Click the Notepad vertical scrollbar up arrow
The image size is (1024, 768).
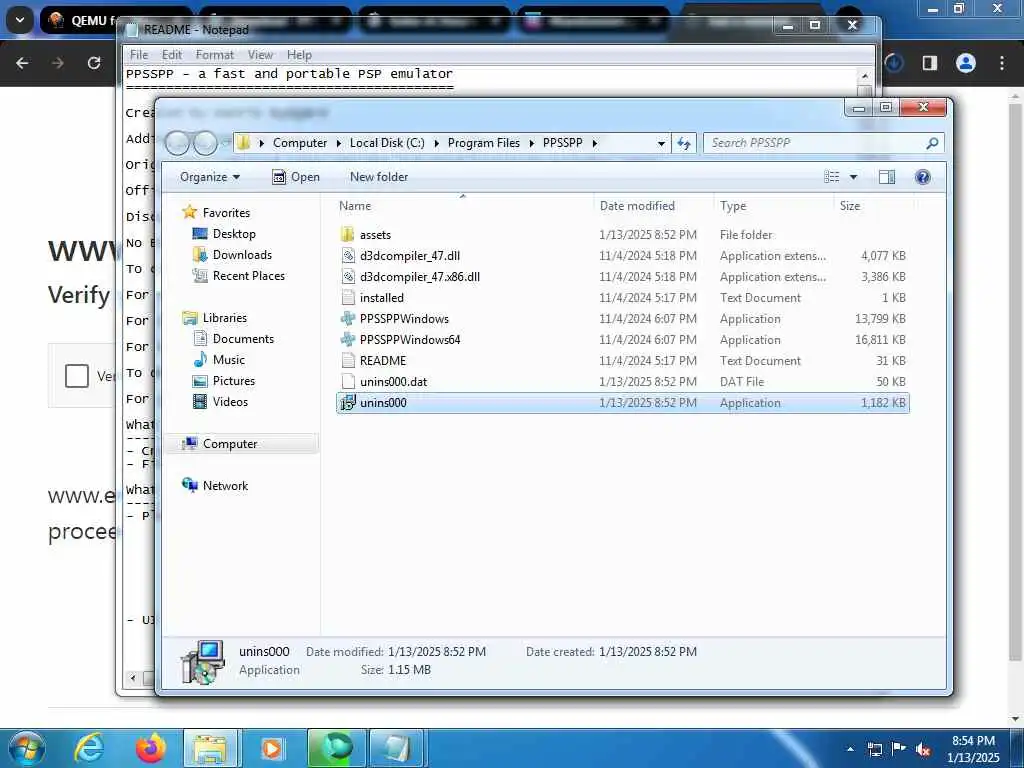(x=865, y=76)
